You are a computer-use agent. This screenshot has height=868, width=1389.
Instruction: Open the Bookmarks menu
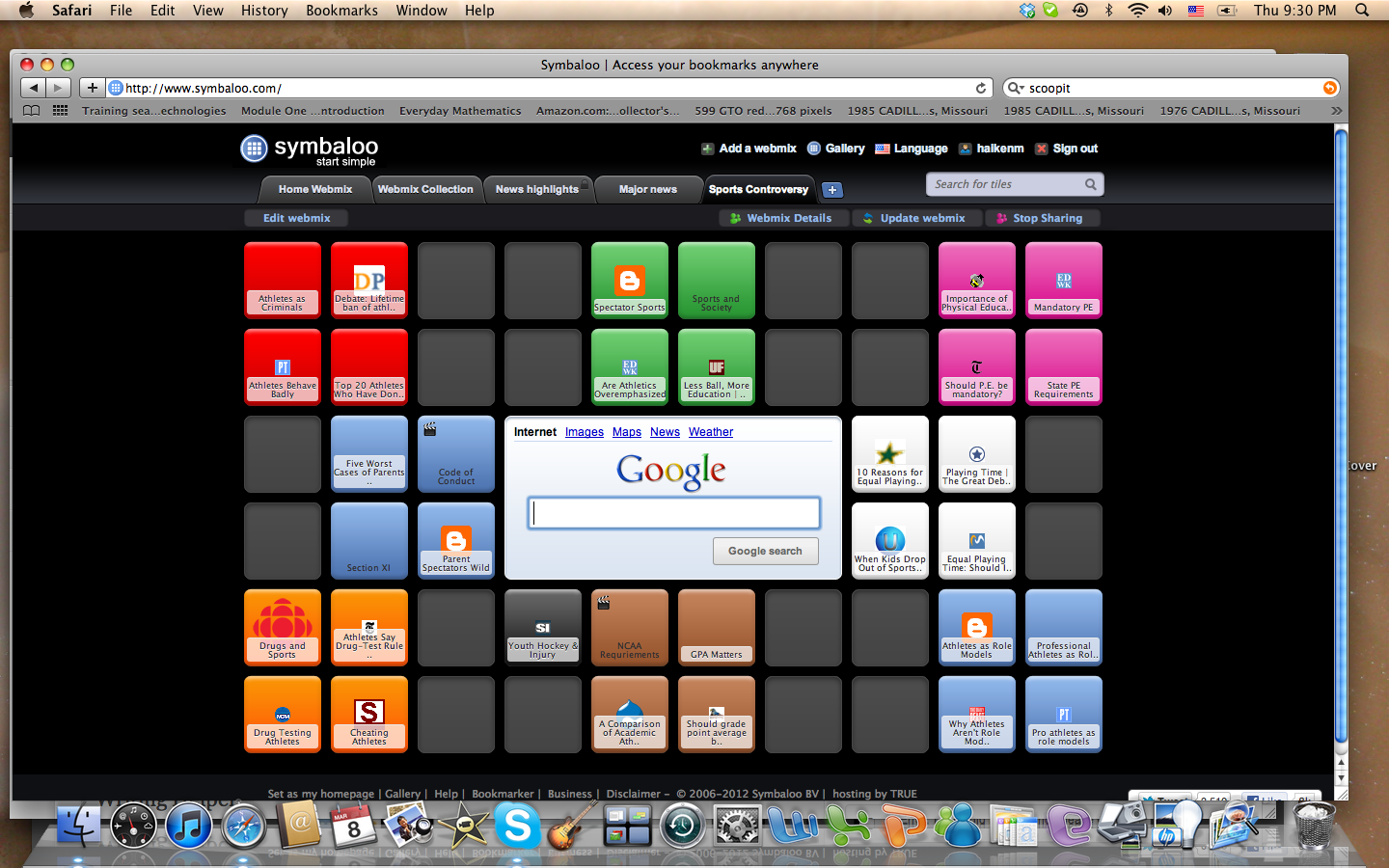(x=341, y=11)
